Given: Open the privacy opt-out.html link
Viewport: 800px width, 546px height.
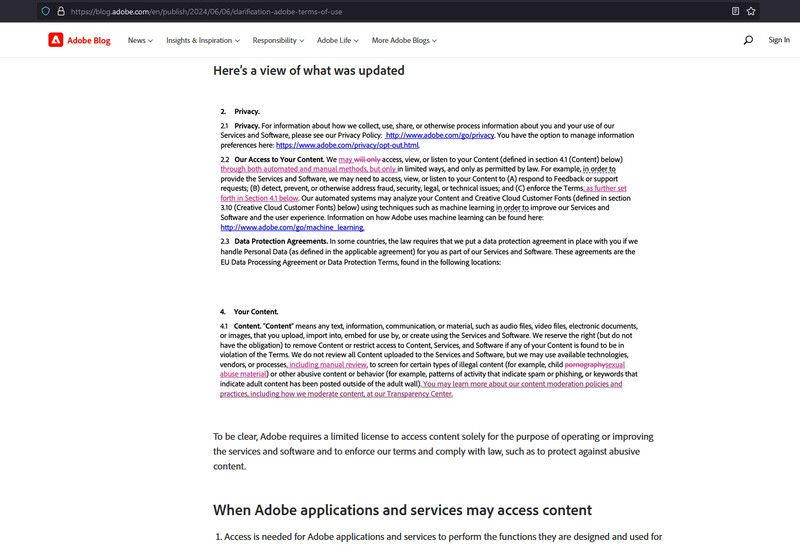Looking at the screenshot, I should click(x=347, y=145).
